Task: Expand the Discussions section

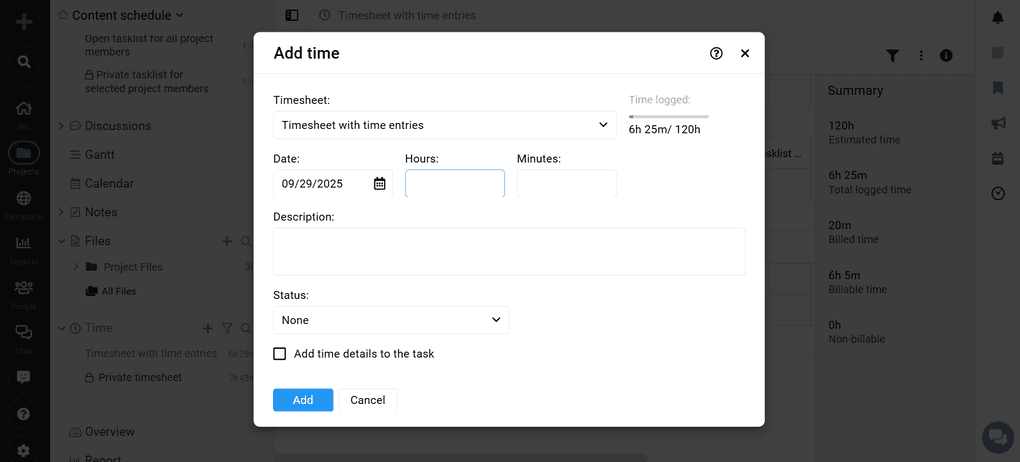Action: [x=61, y=126]
